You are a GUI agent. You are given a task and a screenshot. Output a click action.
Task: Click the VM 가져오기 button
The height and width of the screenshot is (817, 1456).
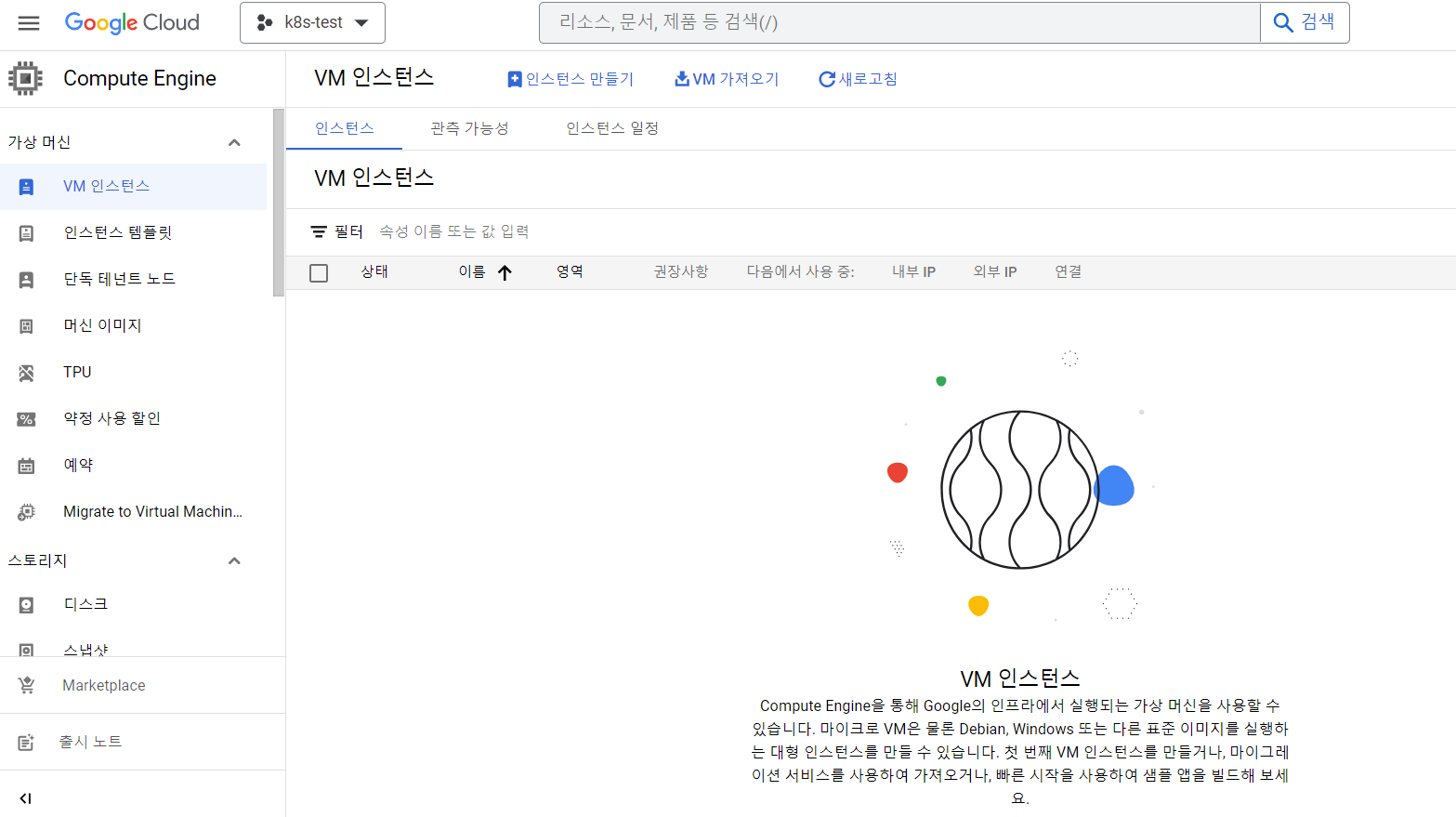[x=728, y=79]
